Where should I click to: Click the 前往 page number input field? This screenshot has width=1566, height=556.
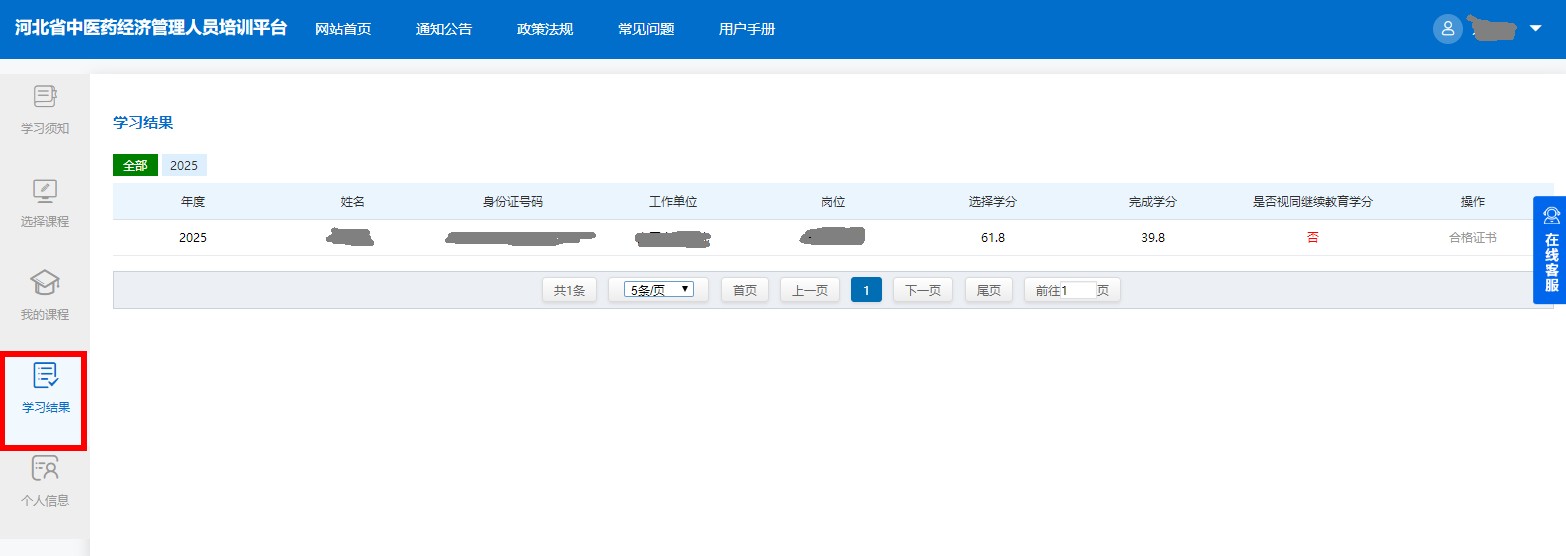click(x=1082, y=290)
